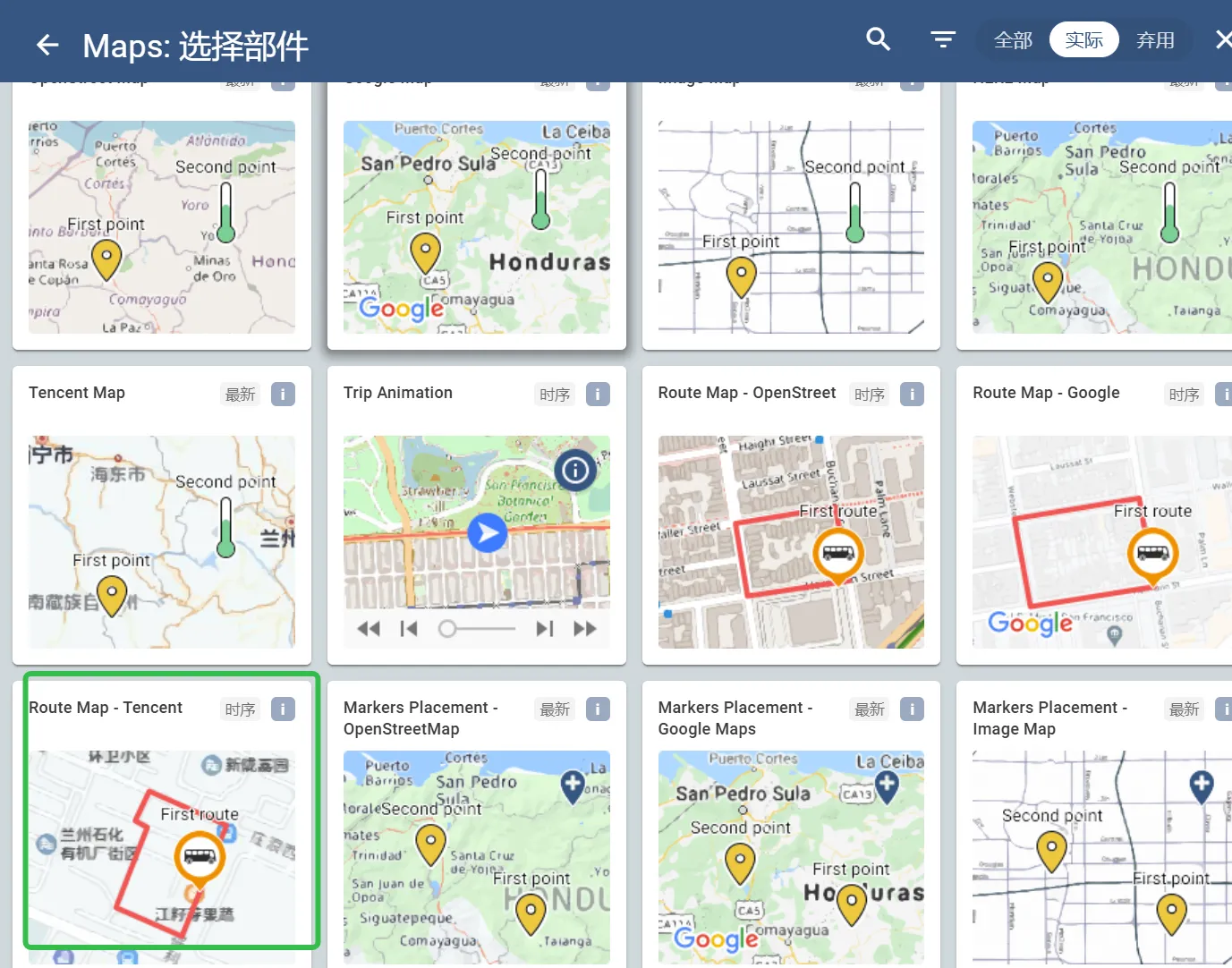Select the 弃用 filter tab
1232x968 pixels.
pos(1155,40)
